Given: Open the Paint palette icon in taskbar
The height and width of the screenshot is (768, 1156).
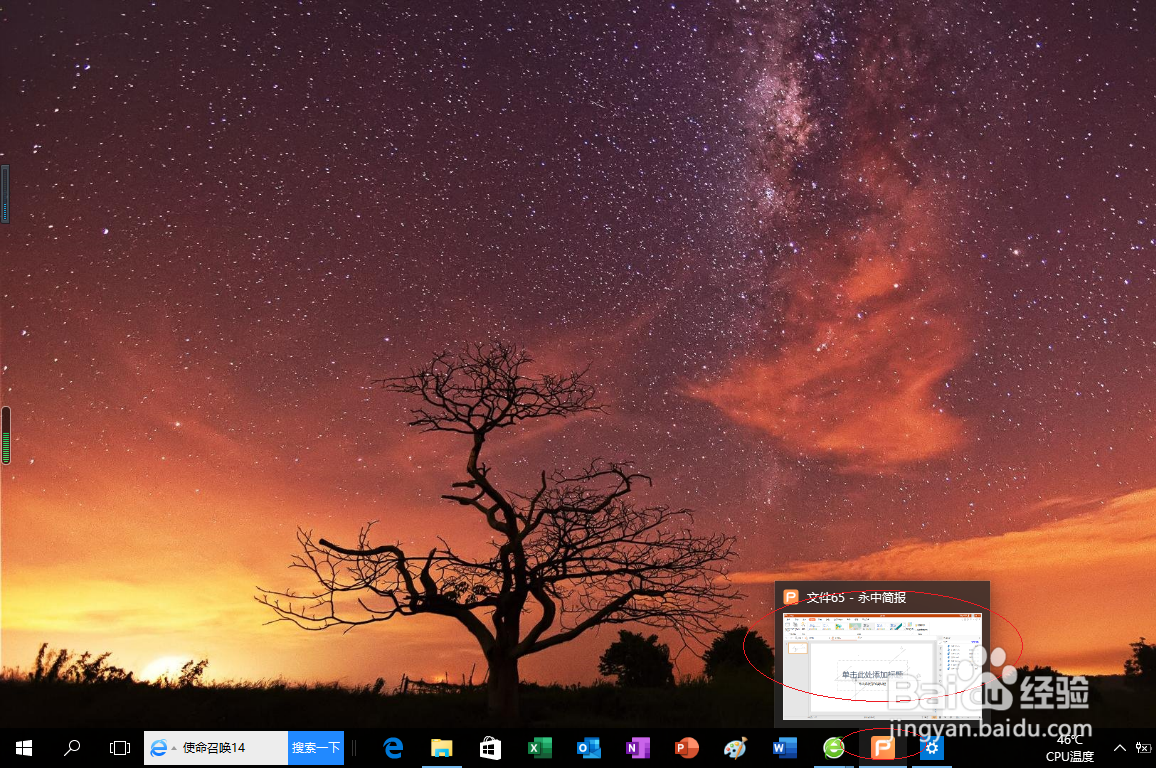Looking at the screenshot, I should pos(735,748).
